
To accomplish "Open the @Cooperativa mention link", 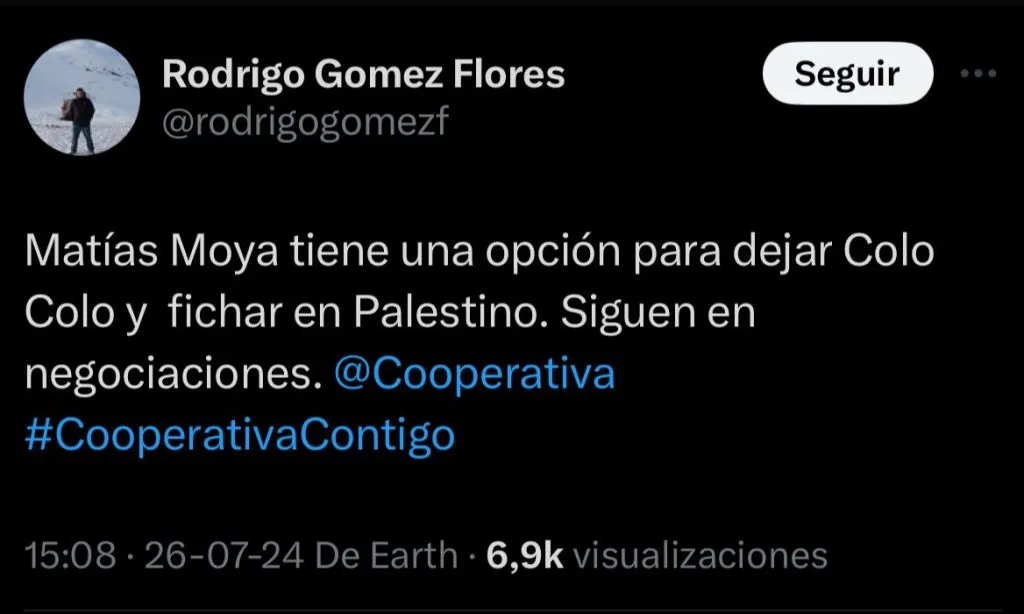I will pyautogui.click(x=474, y=374).
